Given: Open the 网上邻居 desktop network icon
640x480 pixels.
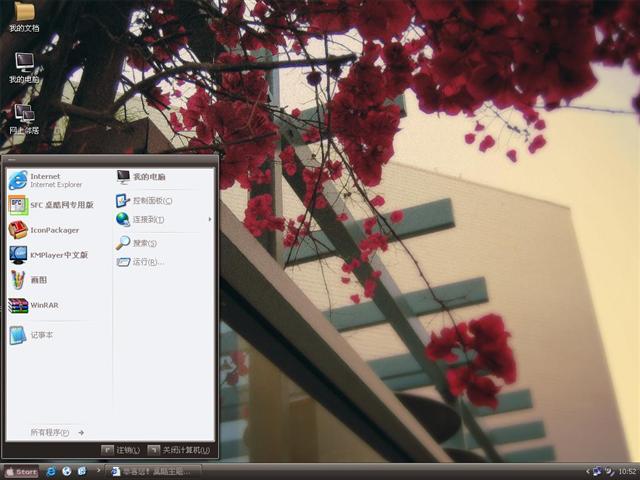Looking at the screenshot, I should pos(24,119).
